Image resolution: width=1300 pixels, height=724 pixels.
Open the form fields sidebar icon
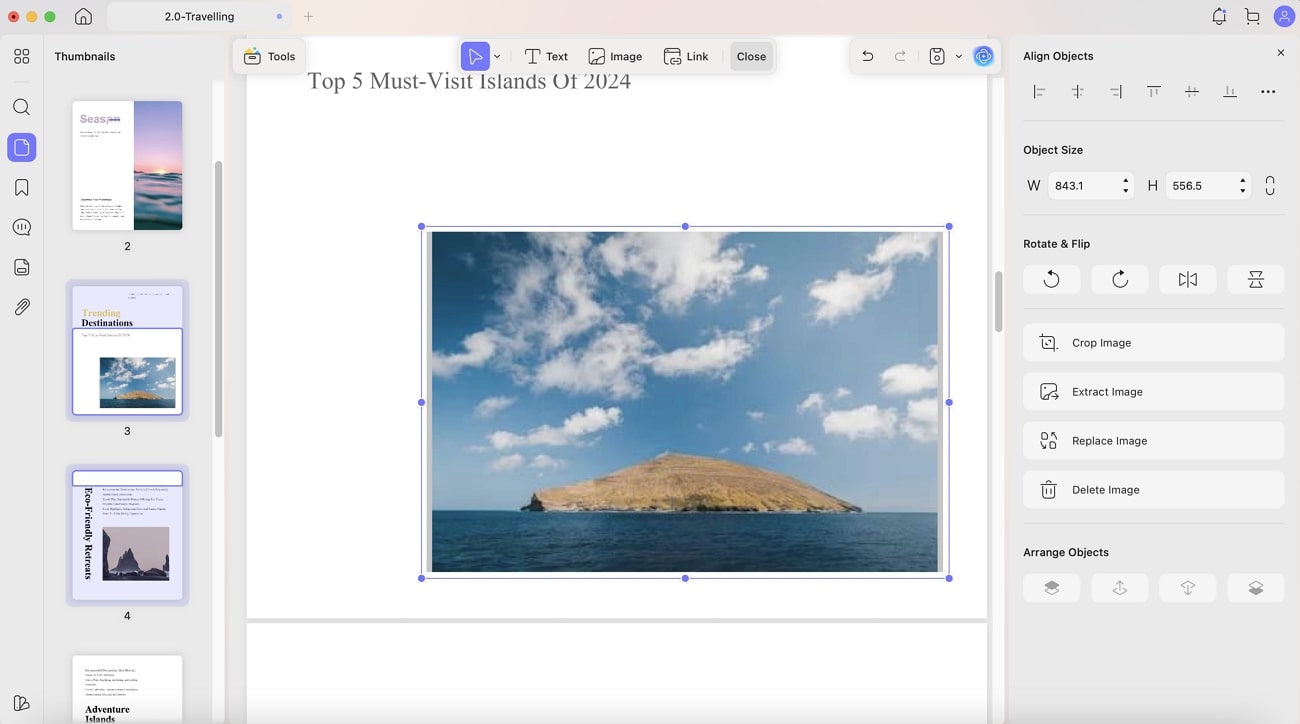pos(21,267)
